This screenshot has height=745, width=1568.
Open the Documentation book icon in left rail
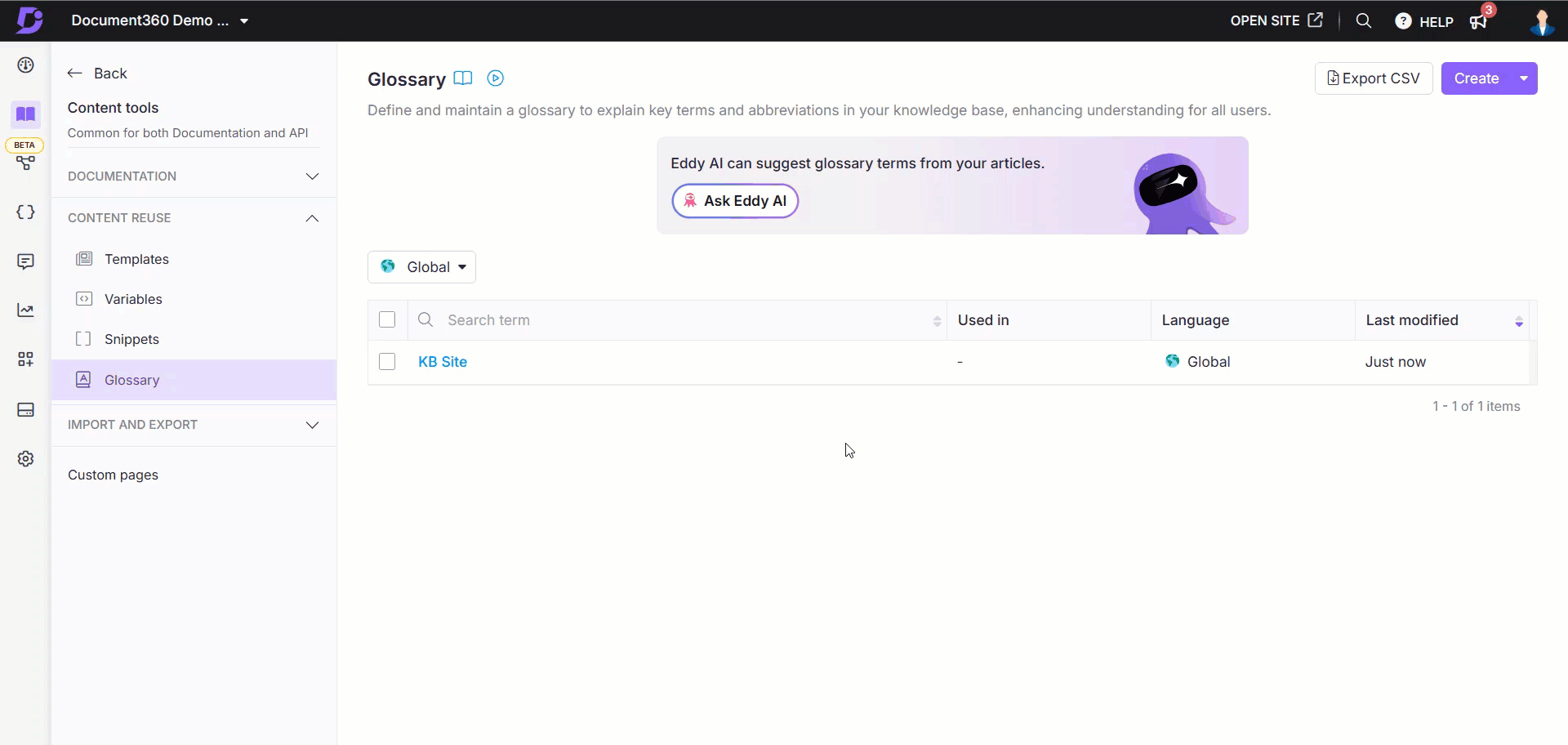point(26,114)
